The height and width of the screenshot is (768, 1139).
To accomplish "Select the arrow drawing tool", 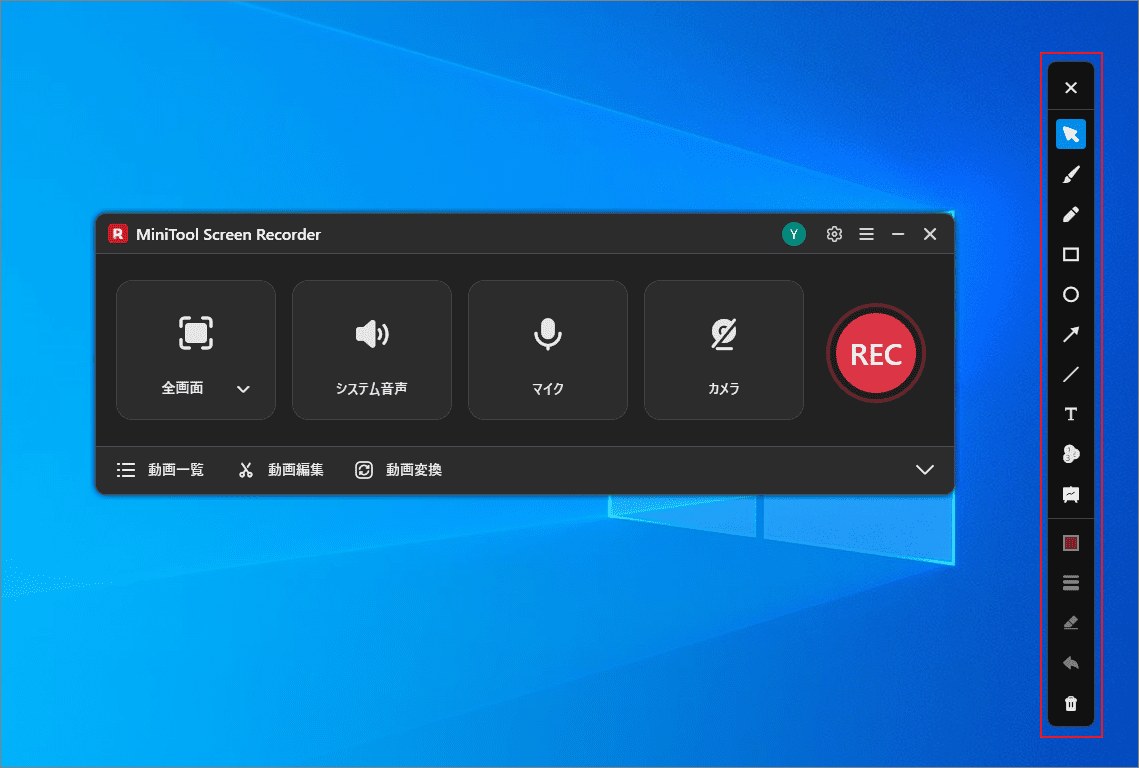I will point(1071,334).
